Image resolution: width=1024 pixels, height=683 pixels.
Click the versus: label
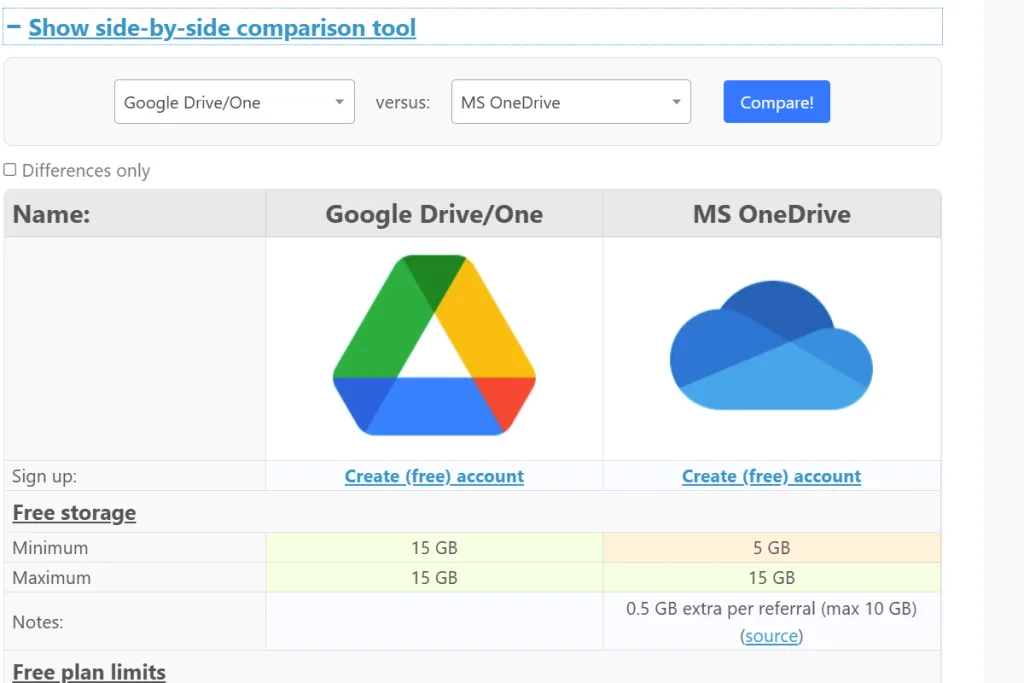[x=403, y=103]
